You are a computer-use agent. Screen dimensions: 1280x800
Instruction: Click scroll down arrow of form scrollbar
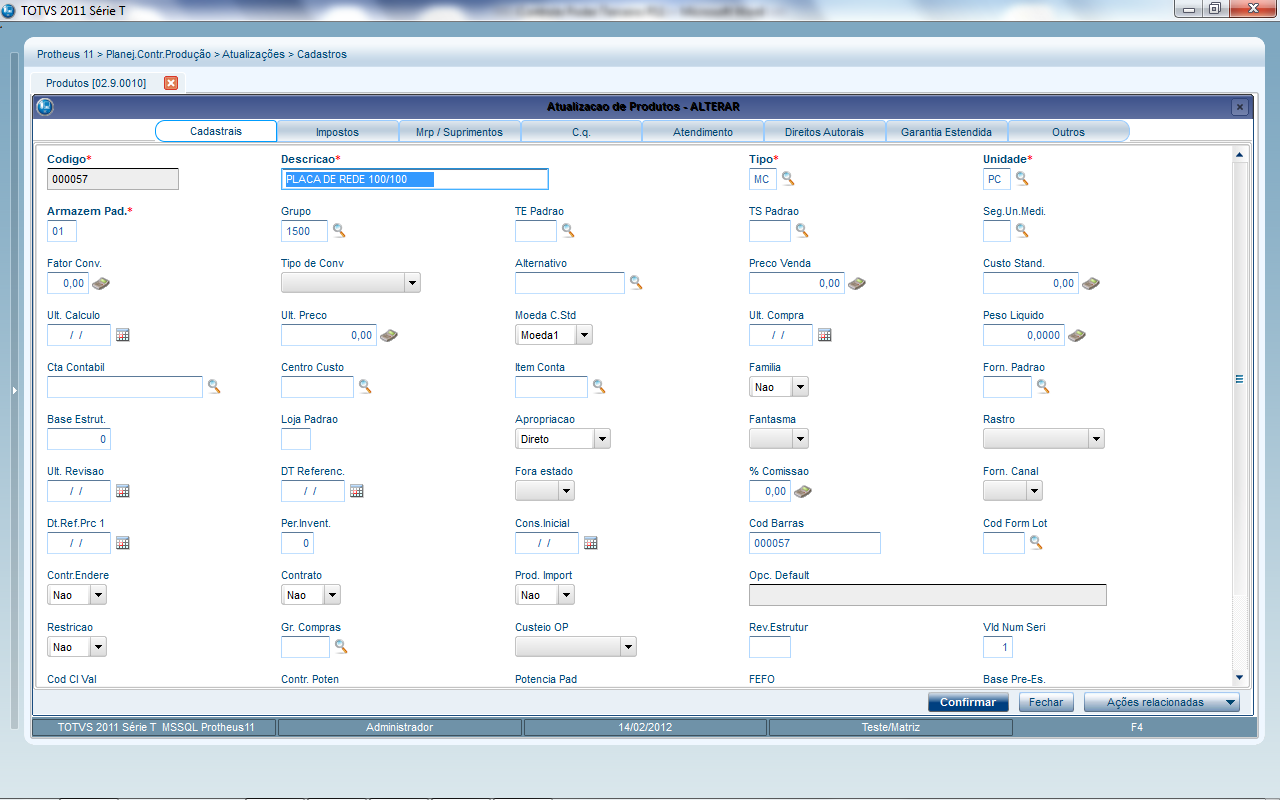[x=1239, y=677]
